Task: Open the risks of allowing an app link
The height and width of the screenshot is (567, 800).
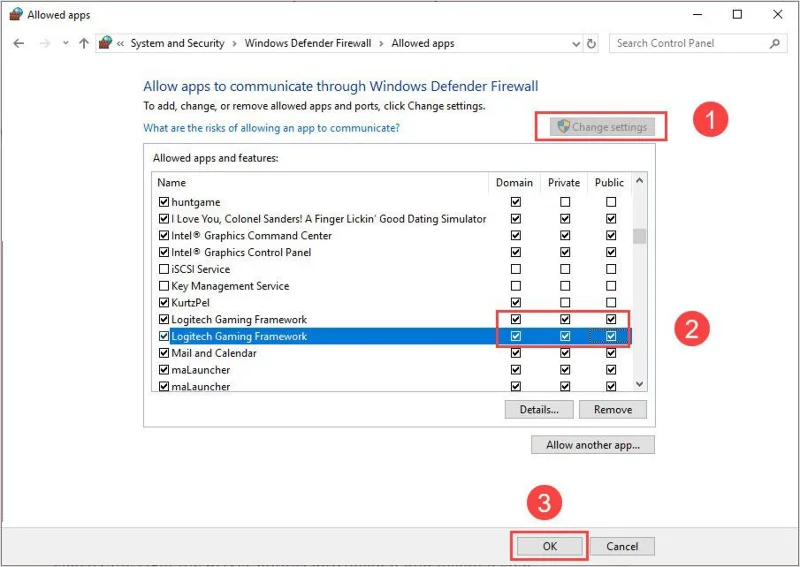Action: point(271,128)
